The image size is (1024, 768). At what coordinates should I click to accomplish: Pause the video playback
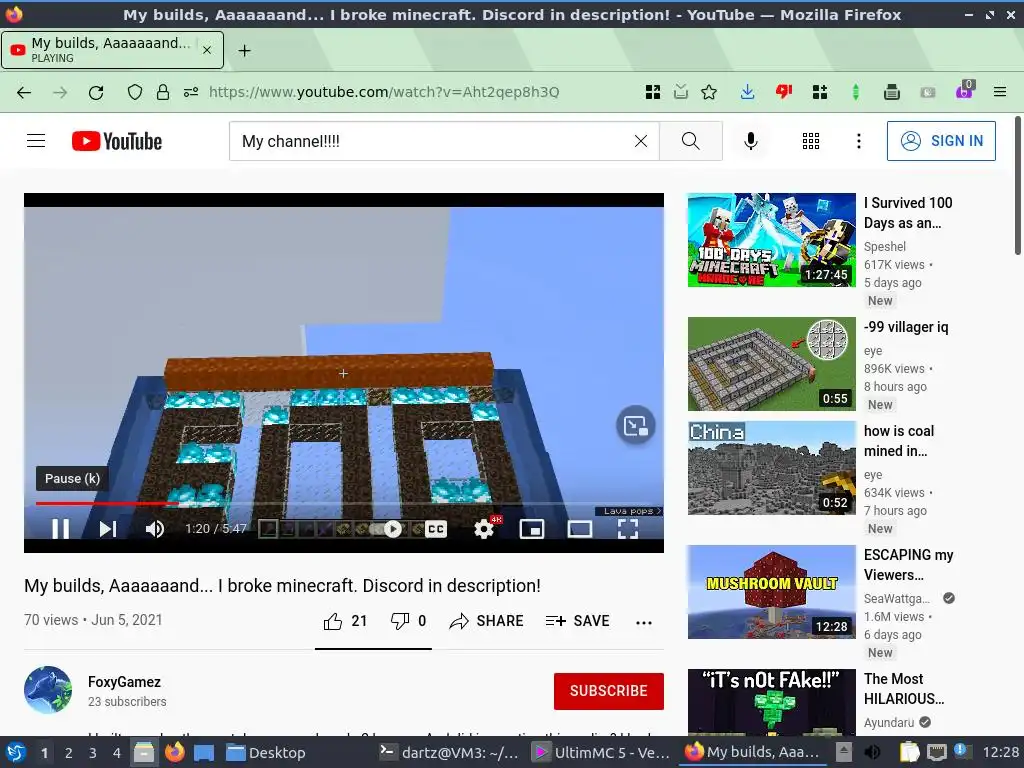(x=61, y=528)
